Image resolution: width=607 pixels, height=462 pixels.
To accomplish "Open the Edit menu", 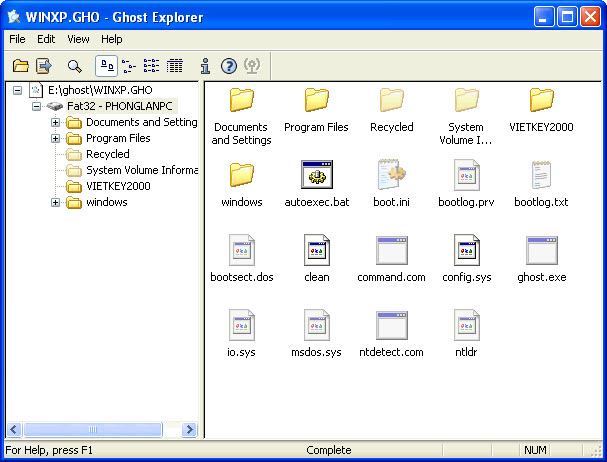I will pyautogui.click(x=46, y=39).
